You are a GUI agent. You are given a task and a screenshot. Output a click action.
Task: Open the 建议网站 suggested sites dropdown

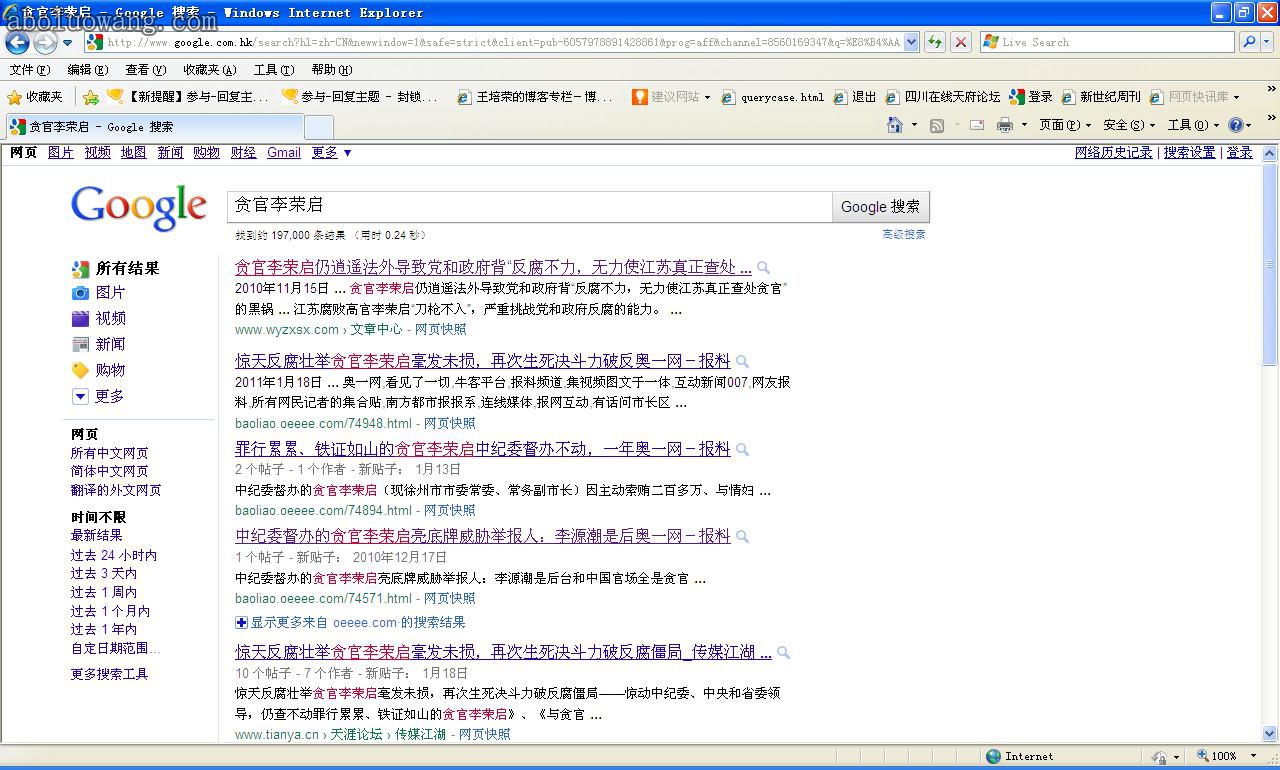(x=671, y=97)
